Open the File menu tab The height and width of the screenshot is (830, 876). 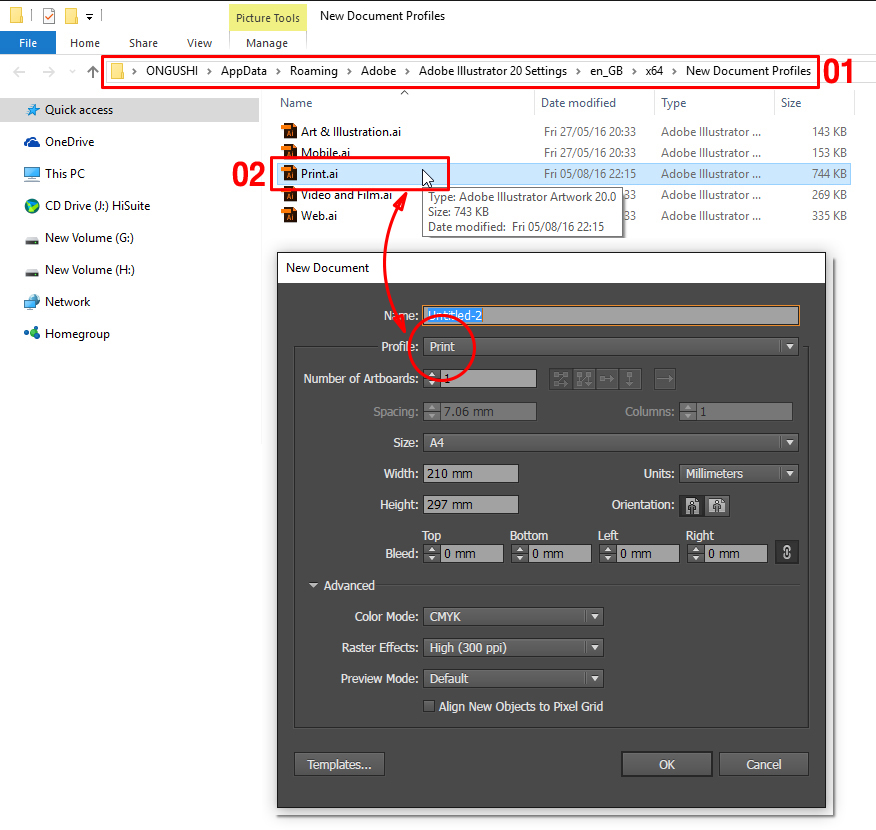28,43
